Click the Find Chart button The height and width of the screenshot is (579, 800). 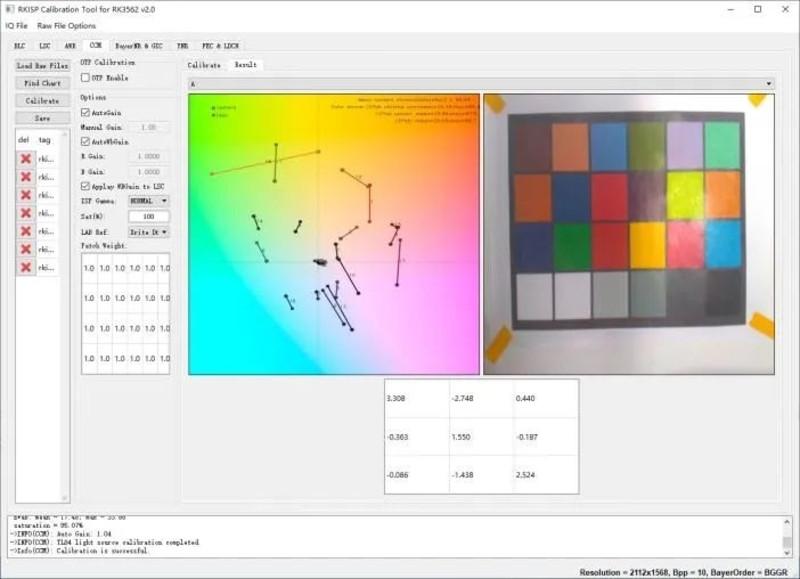tap(42, 83)
